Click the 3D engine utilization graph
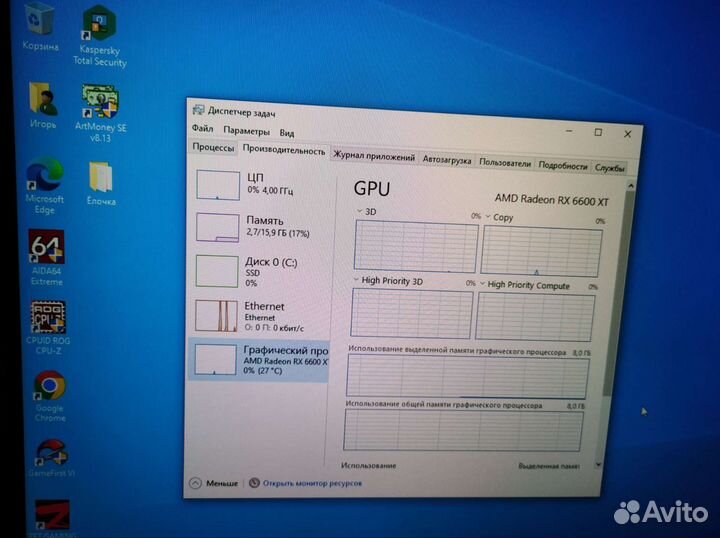 tap(416, 247)
